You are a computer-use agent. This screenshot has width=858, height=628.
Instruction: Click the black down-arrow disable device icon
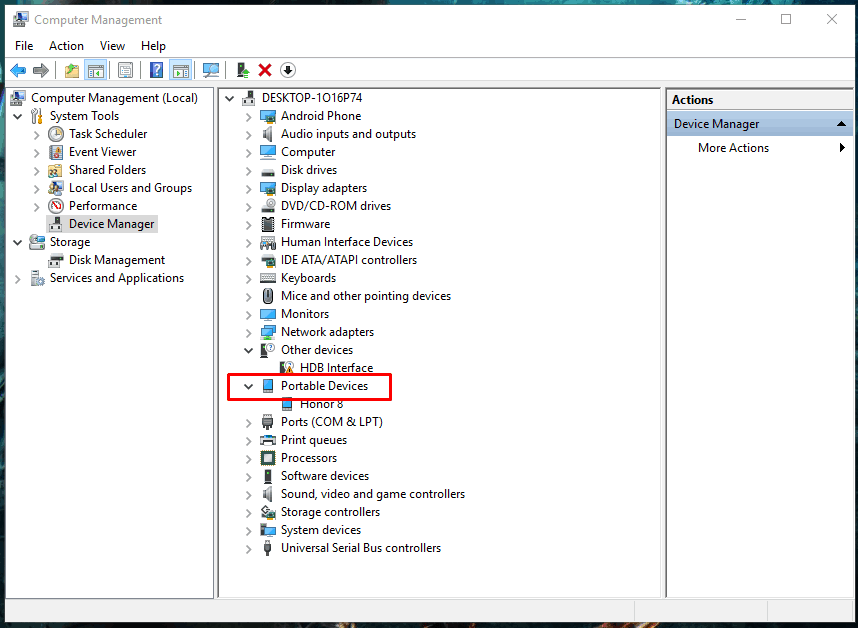(288, 70)
